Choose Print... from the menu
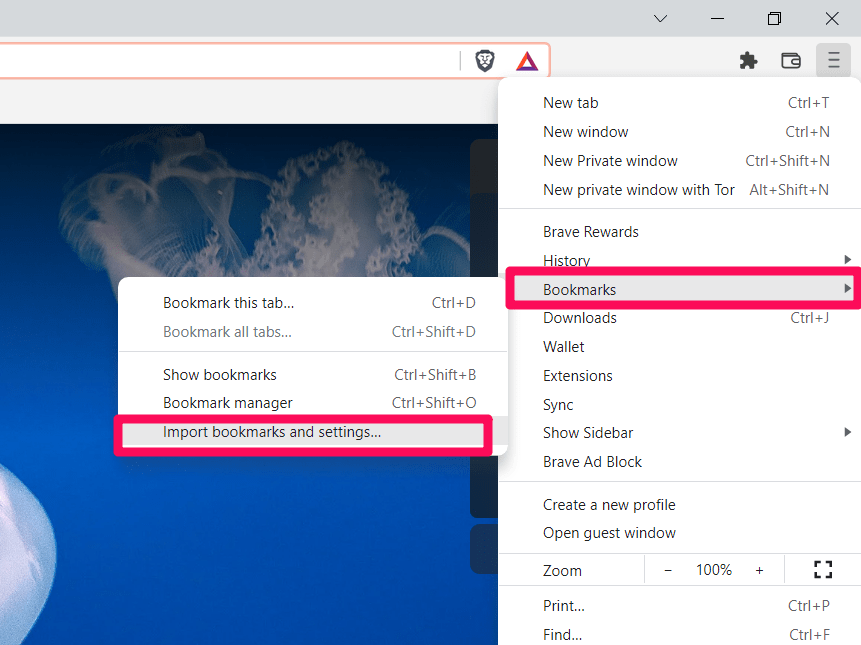 [679, 605]
